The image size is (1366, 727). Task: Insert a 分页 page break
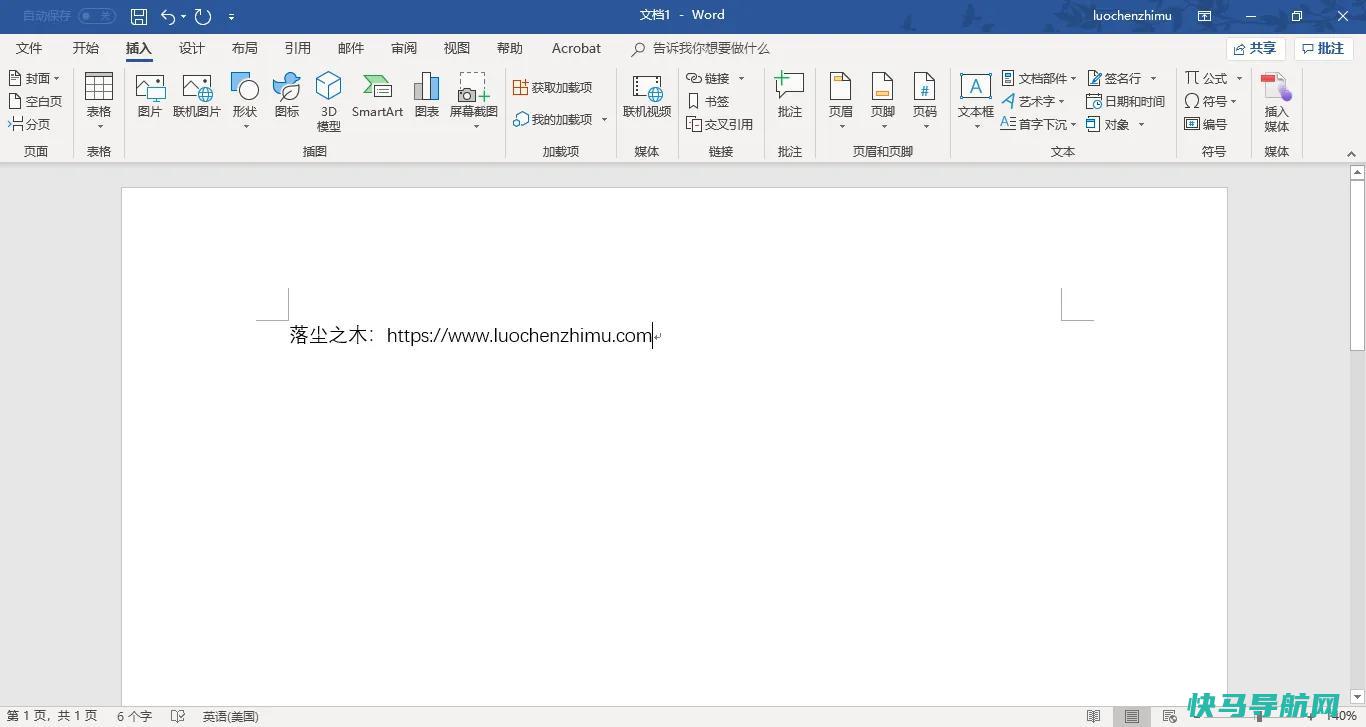(29, 124)
